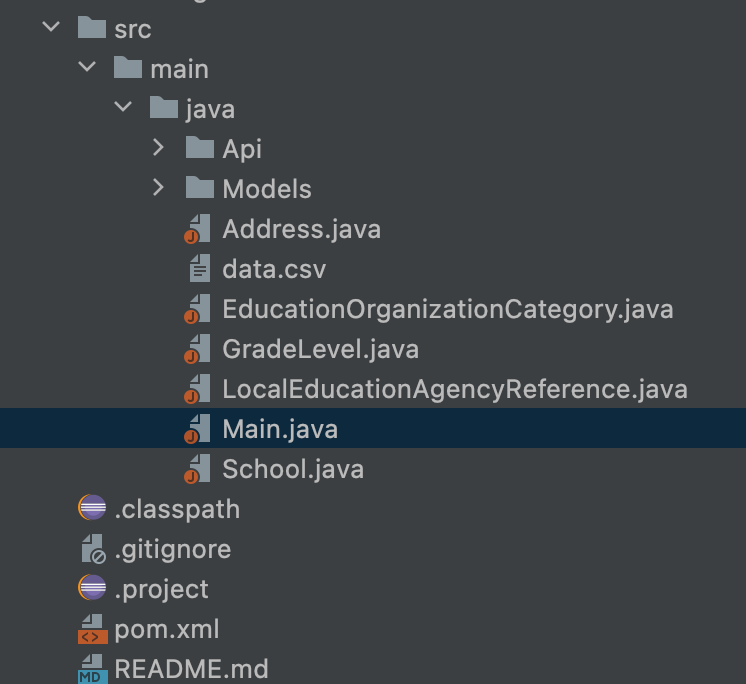The height and width of the screenshot is (684, 746).
Task: Click the data.csv file icon
Action: (200, 268)
